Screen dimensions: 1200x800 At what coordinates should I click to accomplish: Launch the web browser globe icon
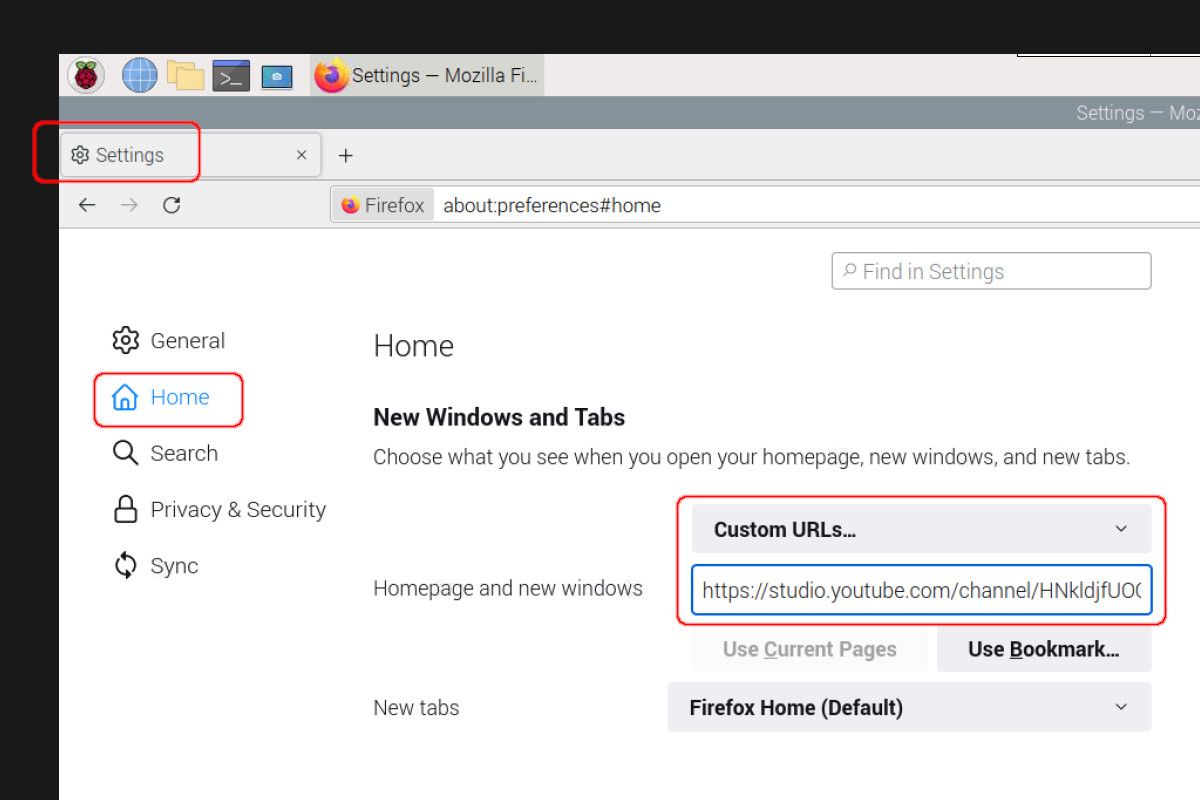tap(139, 76)
